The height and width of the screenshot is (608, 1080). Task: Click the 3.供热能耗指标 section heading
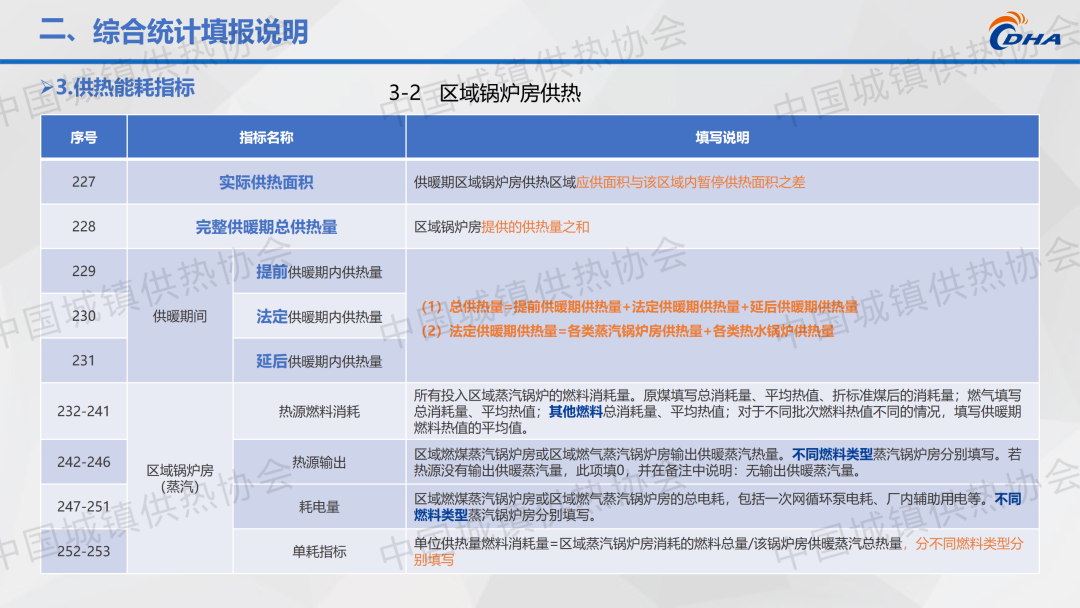125,88
